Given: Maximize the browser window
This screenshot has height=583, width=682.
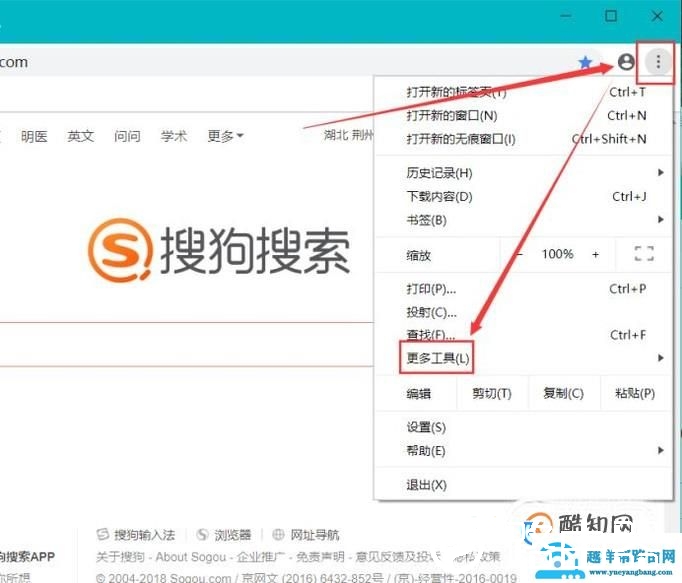Looking at the screenshot, I should (611, 16).
